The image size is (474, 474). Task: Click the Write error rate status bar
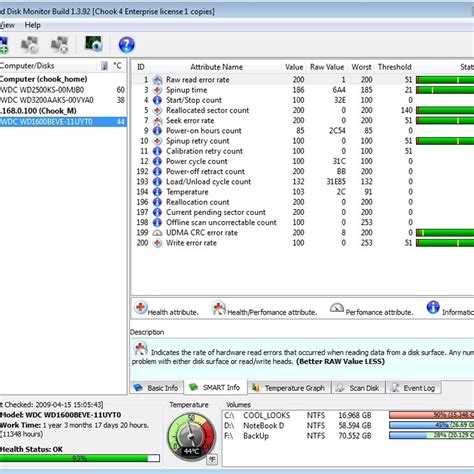(x=445, y=243)
